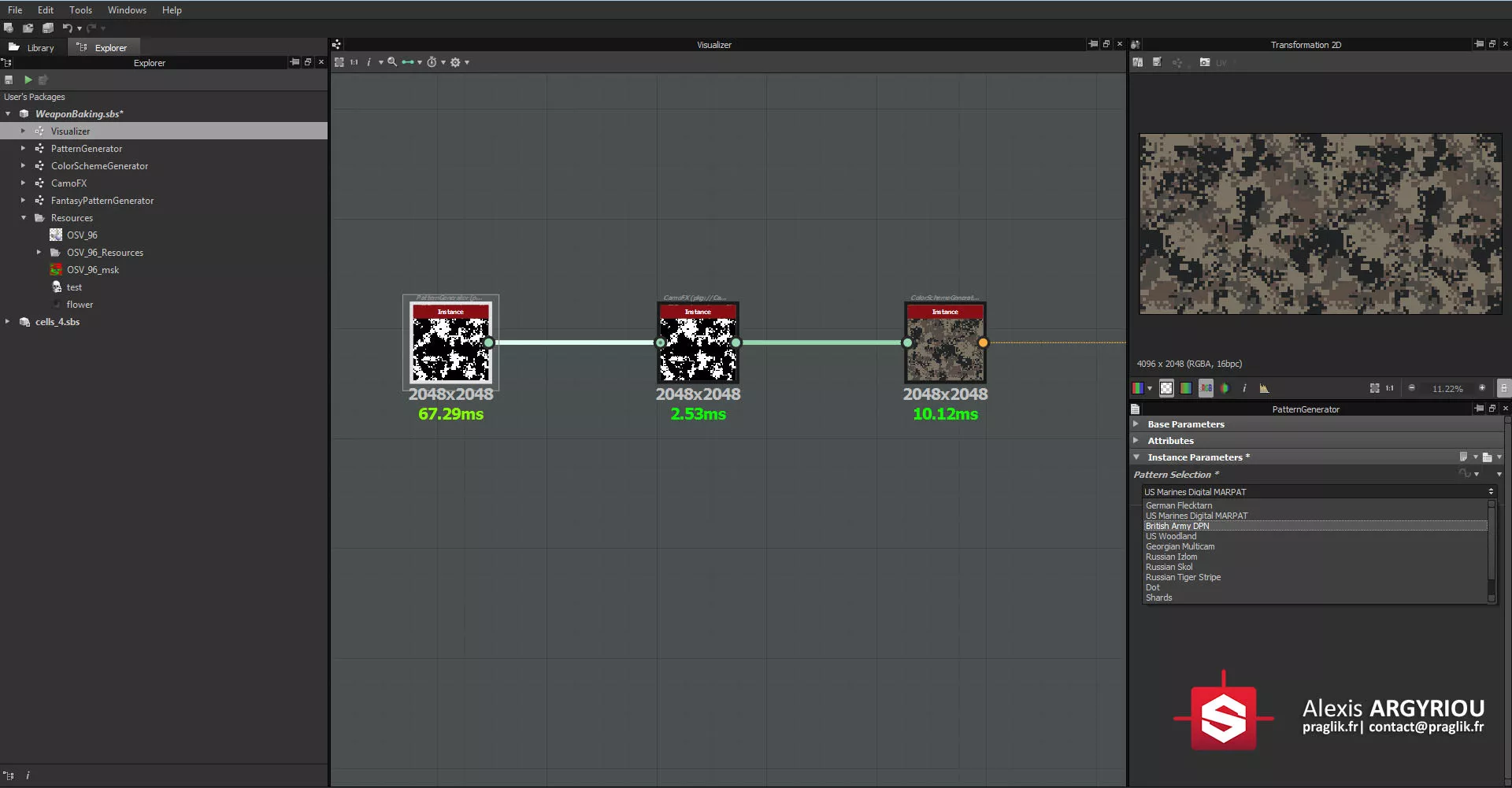Select British Army DPN pattern option
This screenshot has width=1512, height=788.
(1177, 526)
